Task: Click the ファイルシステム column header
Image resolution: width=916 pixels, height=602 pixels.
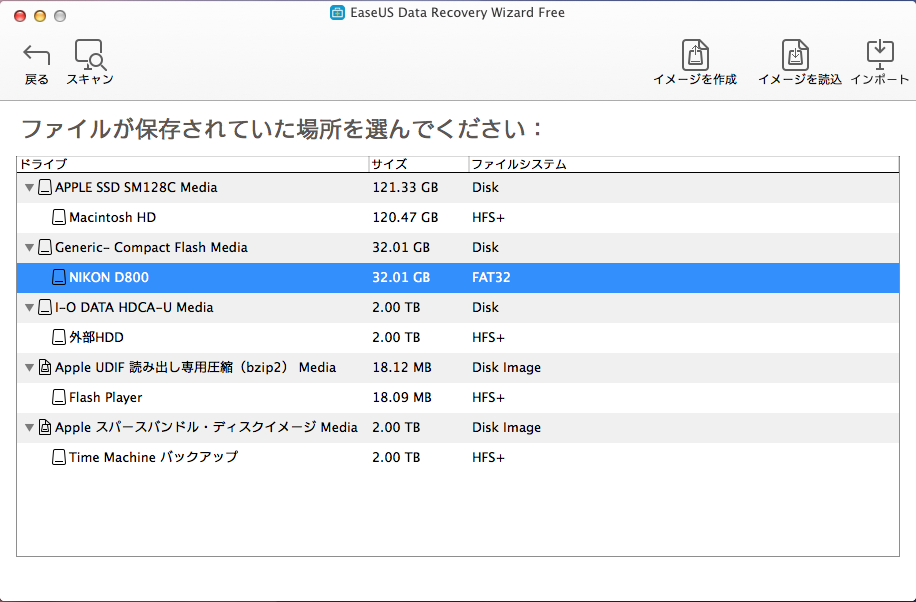Action: pyautogui.click(x=510, y=164)
